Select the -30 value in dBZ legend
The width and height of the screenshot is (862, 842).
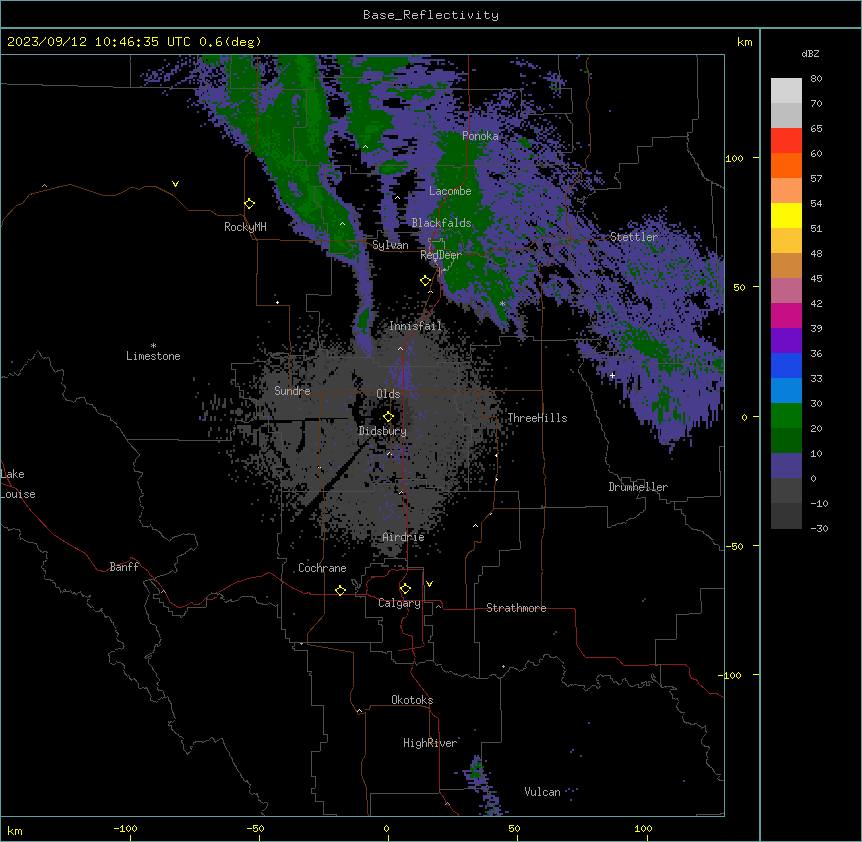819,529
